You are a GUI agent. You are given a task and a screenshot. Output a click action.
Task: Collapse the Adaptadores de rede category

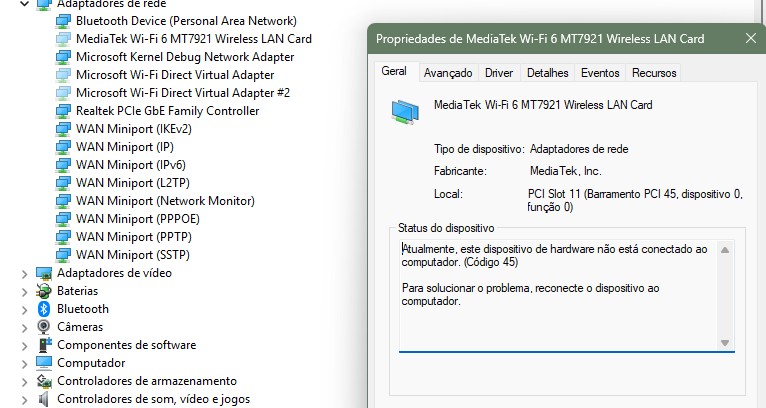point(24,4)
